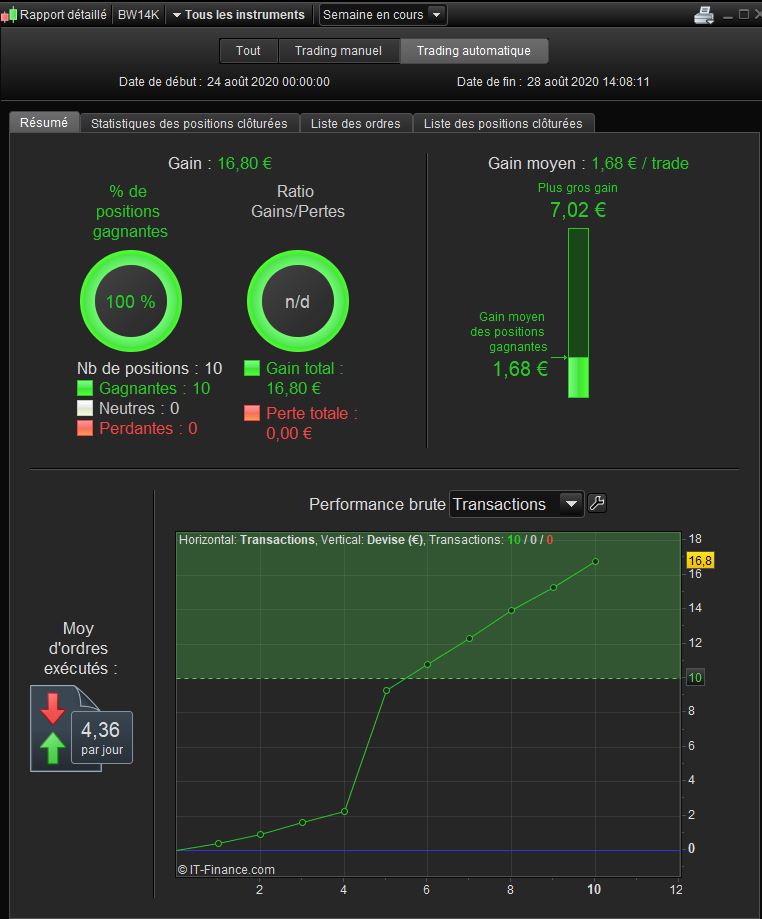
Task: Click the white Neutres legend square
Action: point(85,408)
